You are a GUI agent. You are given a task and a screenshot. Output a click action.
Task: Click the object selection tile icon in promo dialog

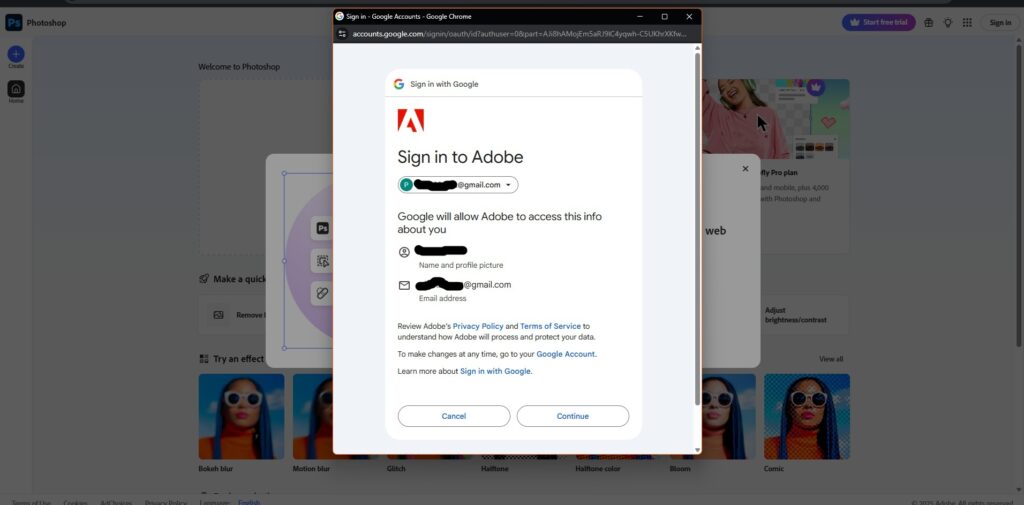tap(322, 261)
